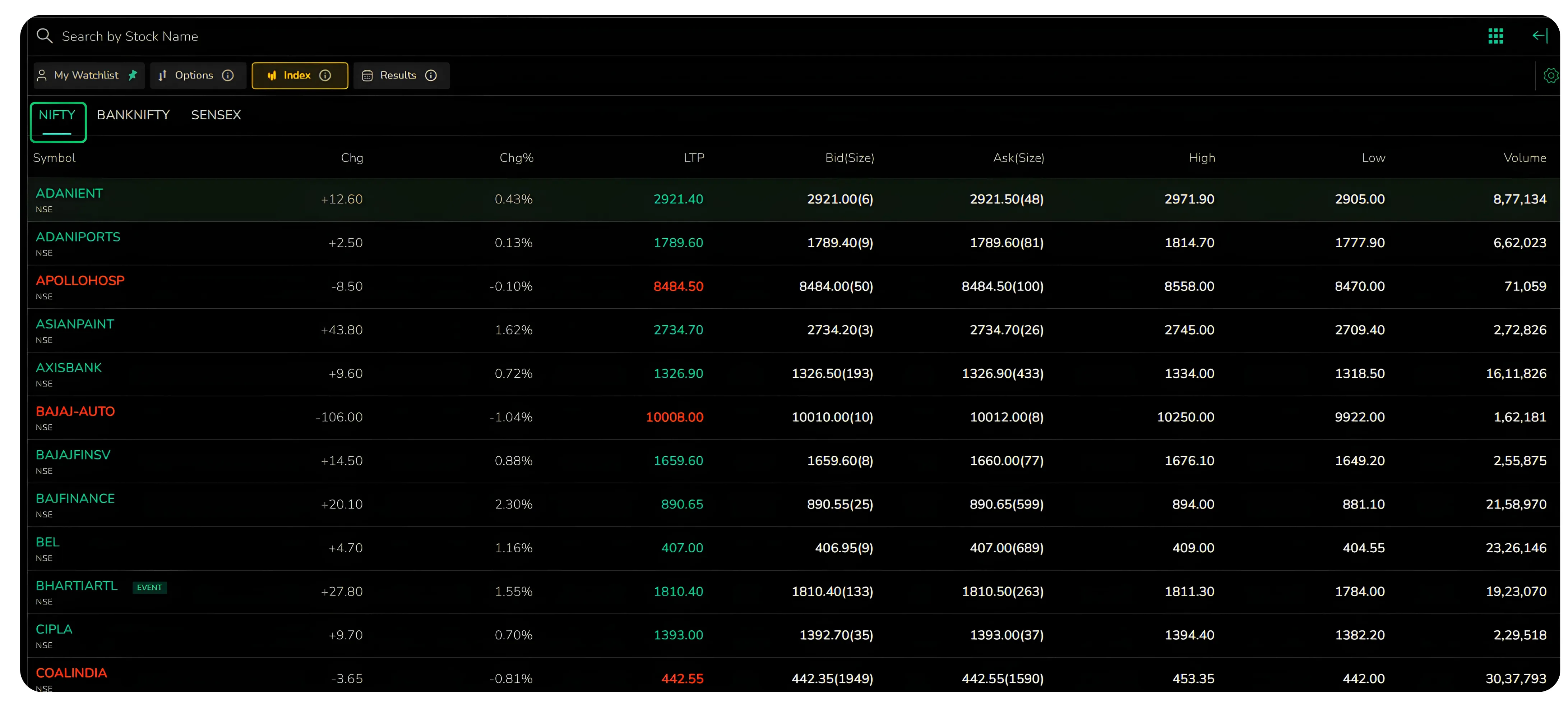Show info icon beside Index
The image size is (1568, 718).
(x=325, y=75)
